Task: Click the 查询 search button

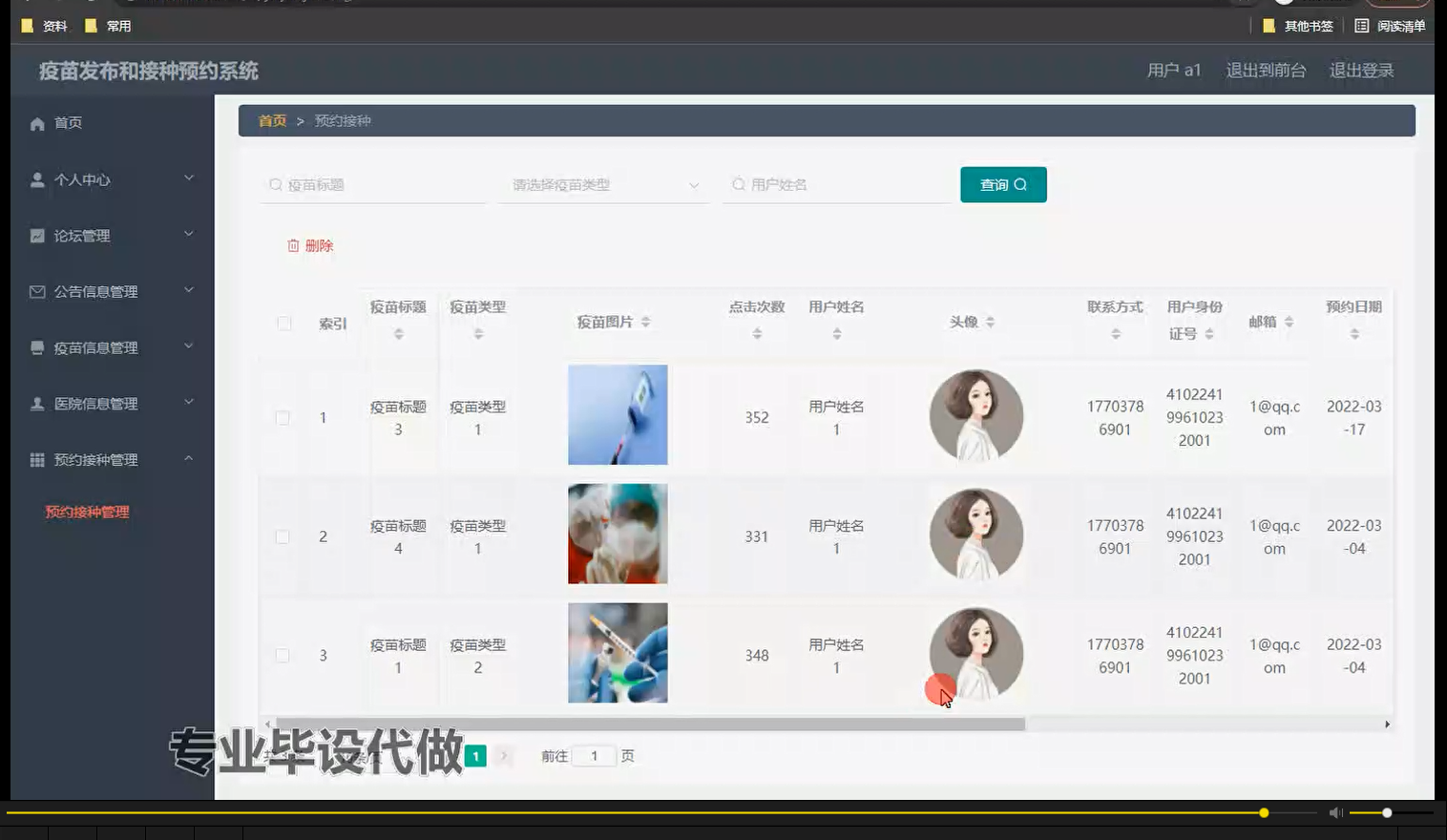Action: 1003,184
